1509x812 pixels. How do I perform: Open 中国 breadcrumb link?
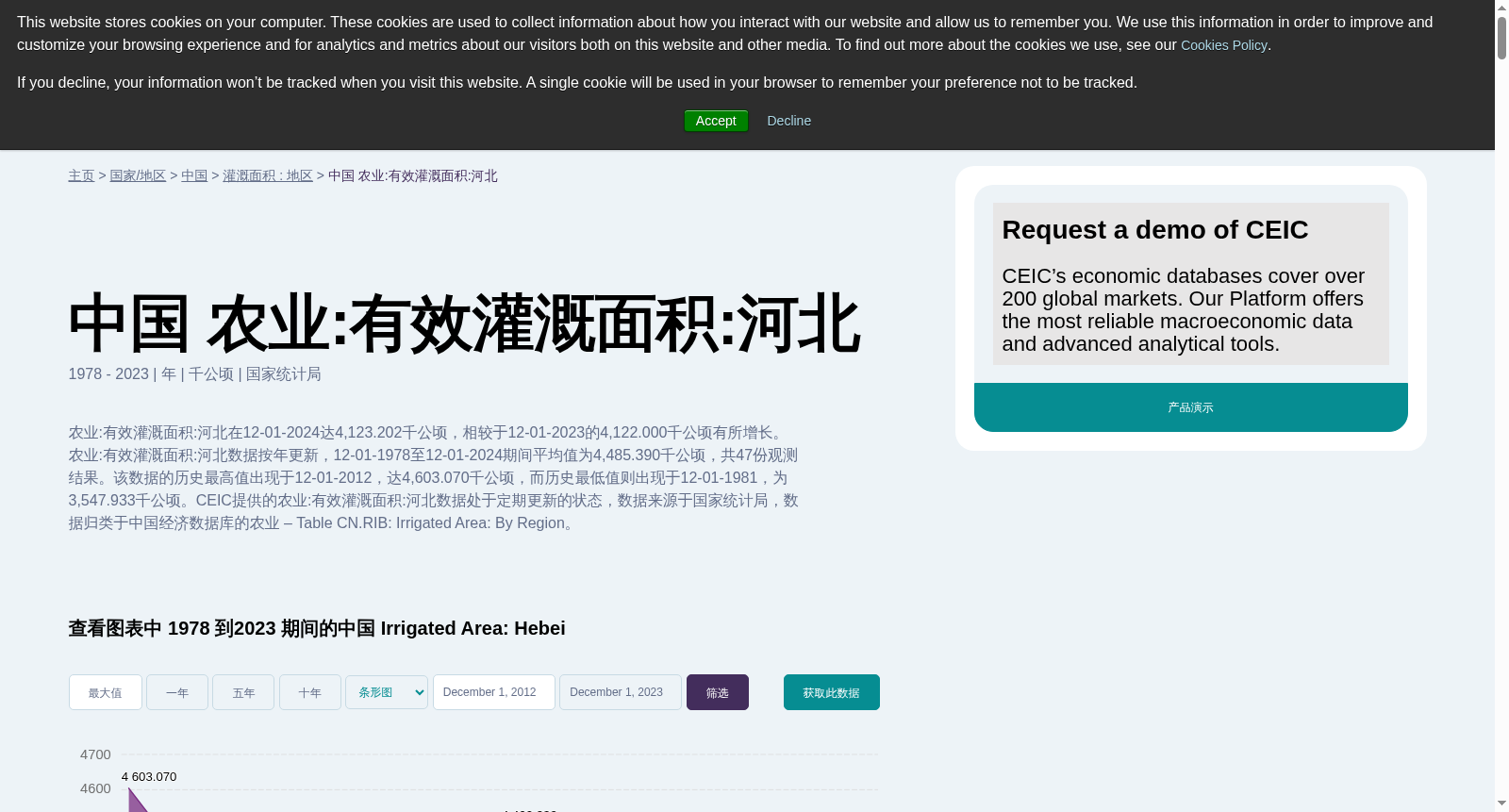tap(194, 176)
